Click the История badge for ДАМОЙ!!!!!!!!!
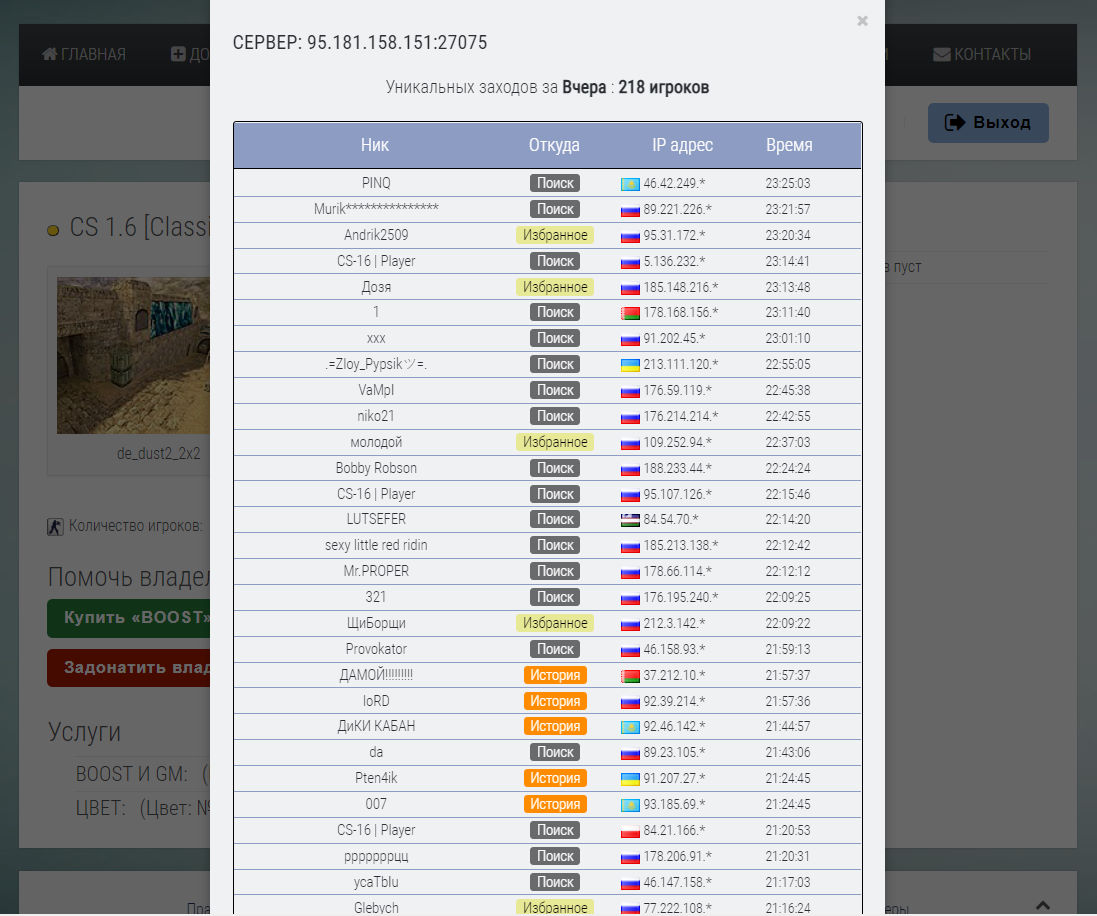Screen dimensions: 1097x916 [555, 675]
